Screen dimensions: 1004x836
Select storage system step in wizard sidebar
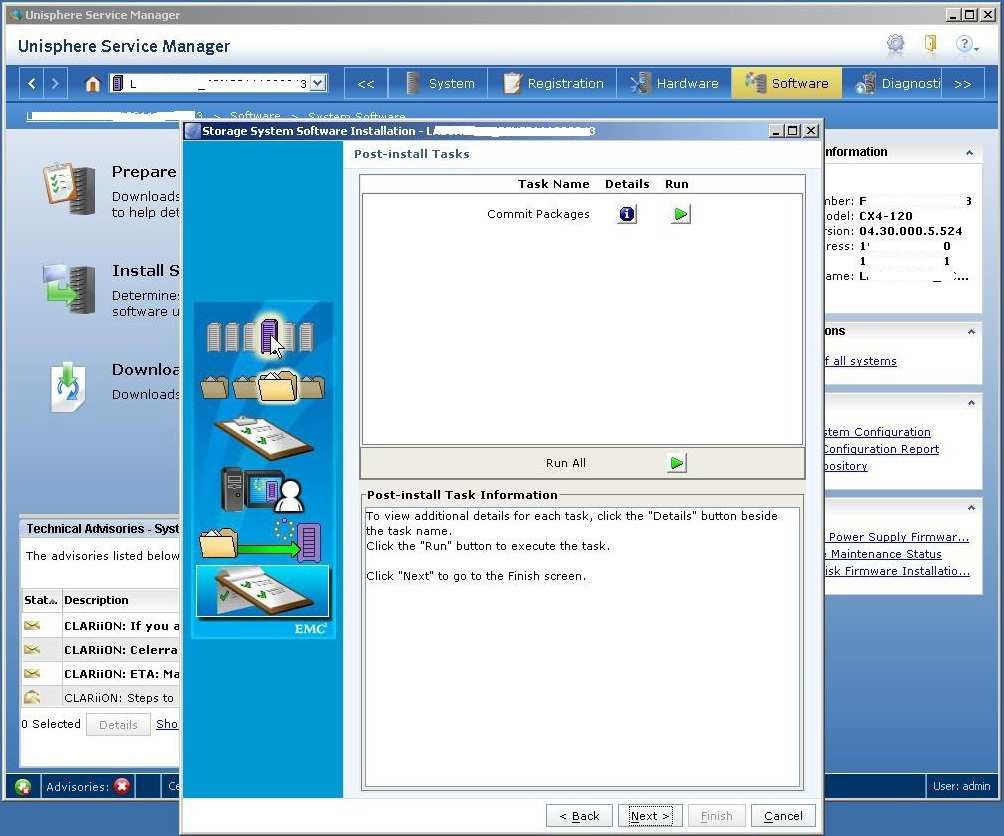point(261,337)
